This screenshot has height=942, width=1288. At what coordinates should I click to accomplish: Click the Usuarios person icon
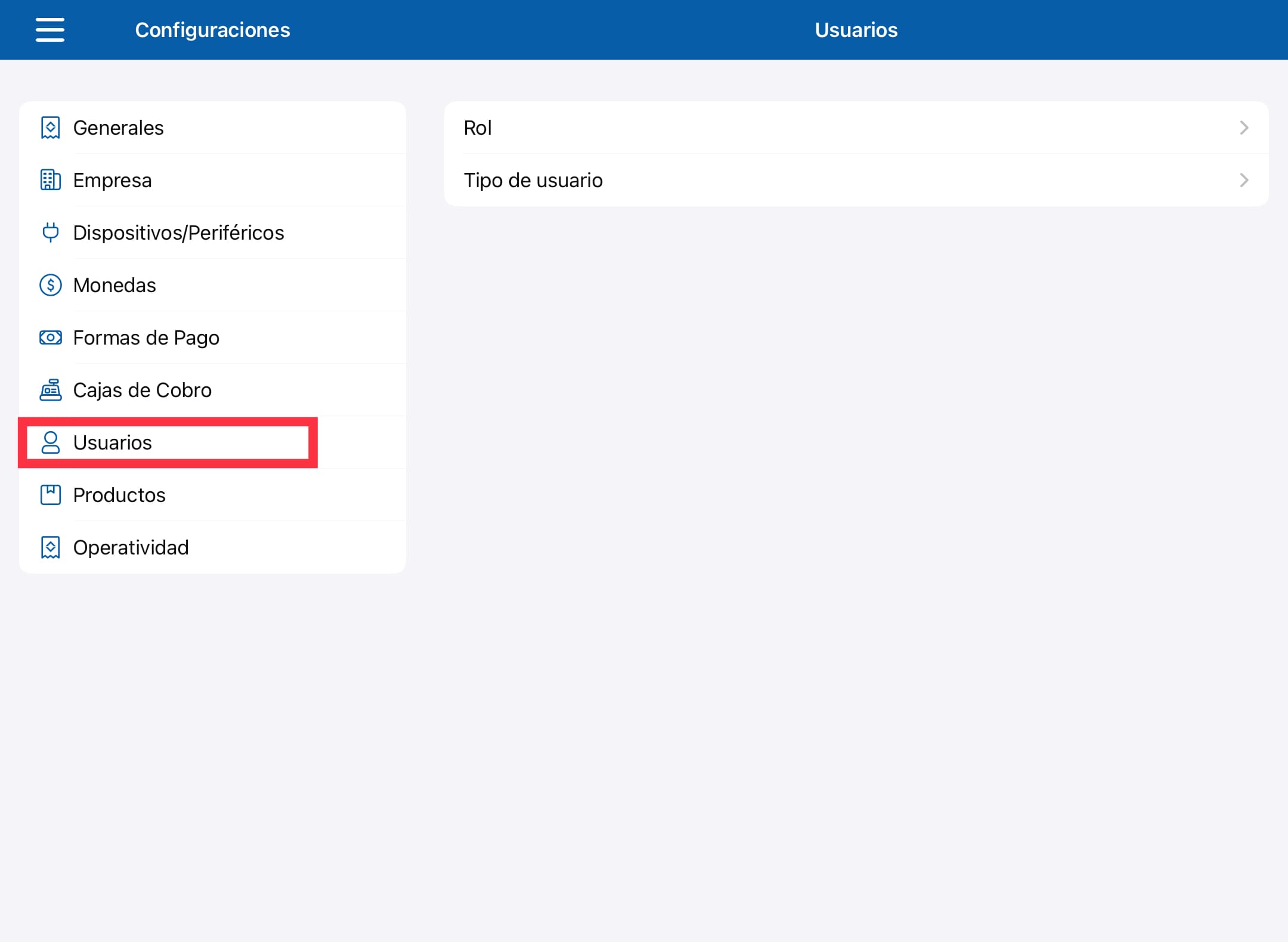[x=51, y=442]
